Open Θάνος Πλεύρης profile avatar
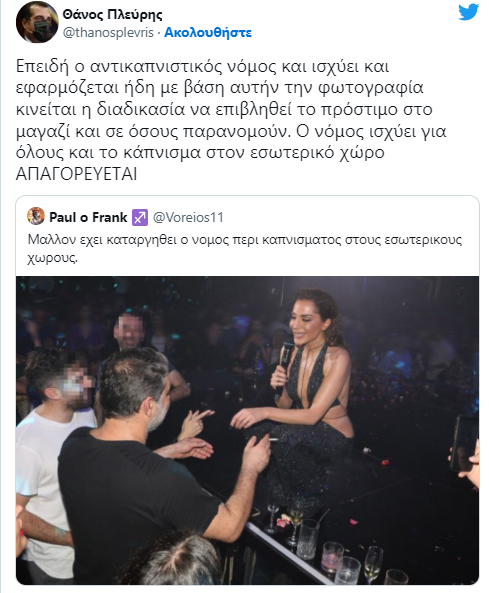The image size is (489, 593). [x=37, y=24]
